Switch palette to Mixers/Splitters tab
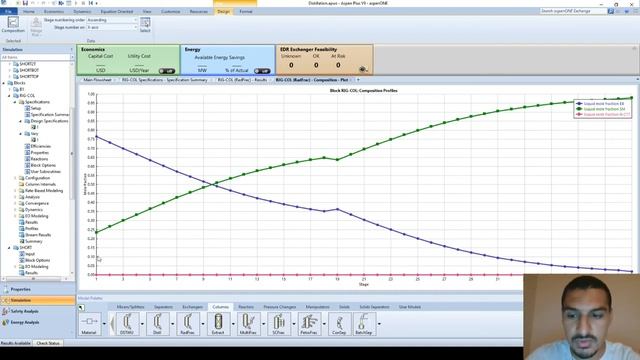640x360 pixels. [x=130, y=307]
